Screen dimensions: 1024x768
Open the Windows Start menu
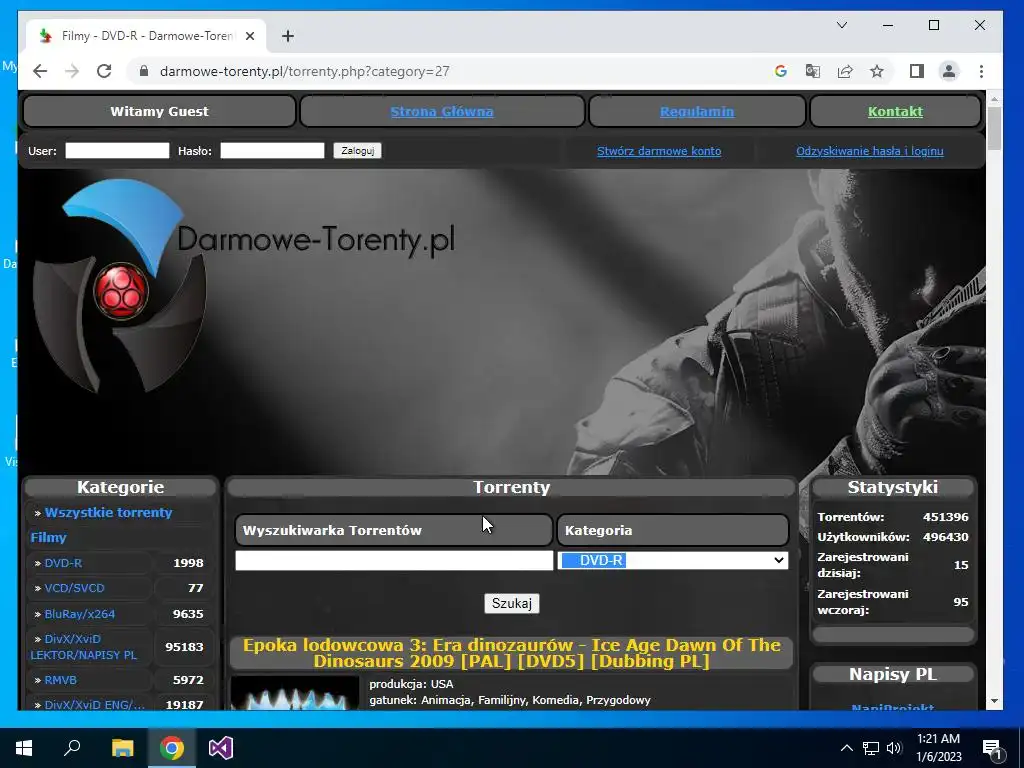24,748
